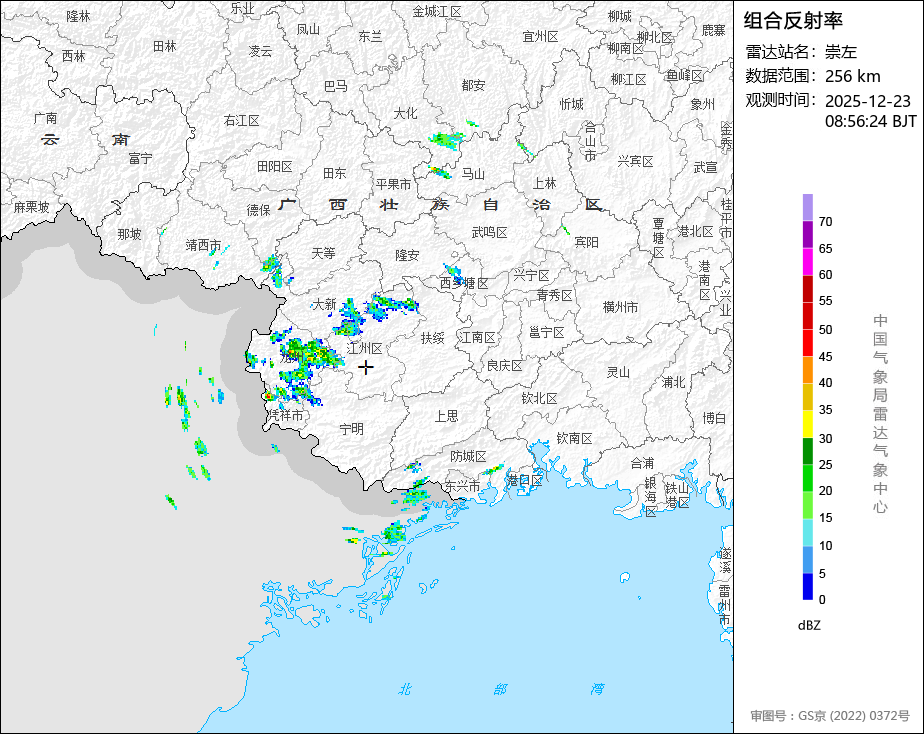Click the light purple top legend swatch
The image size is (924, 734).
[807, 207]
